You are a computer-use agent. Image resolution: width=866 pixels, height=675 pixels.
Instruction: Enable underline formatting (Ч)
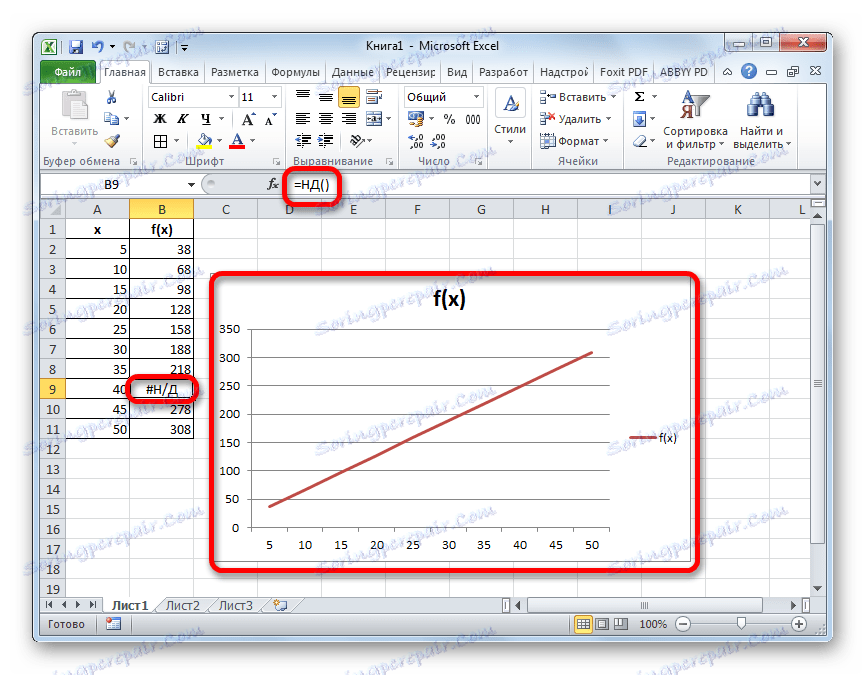(x=204, y=119)
